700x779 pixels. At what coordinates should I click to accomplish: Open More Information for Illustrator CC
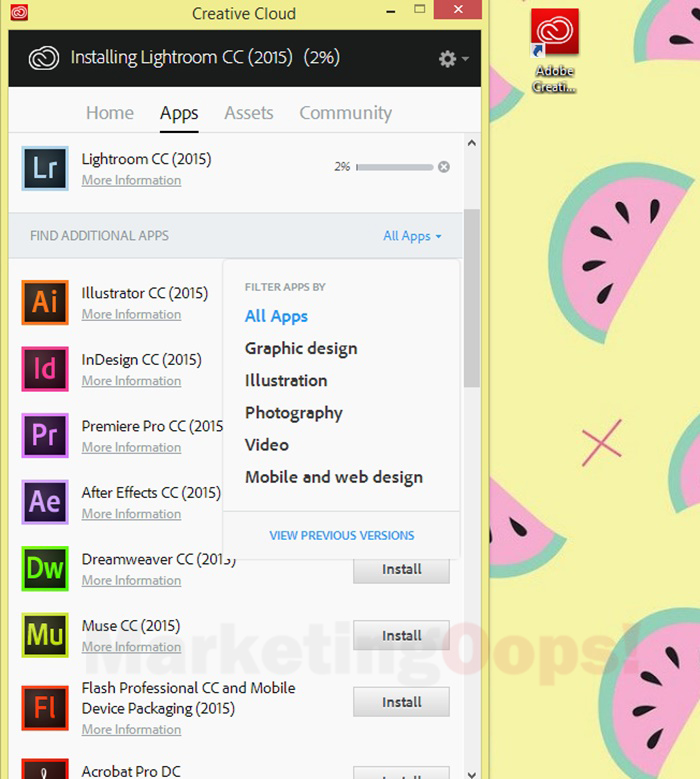131,314
